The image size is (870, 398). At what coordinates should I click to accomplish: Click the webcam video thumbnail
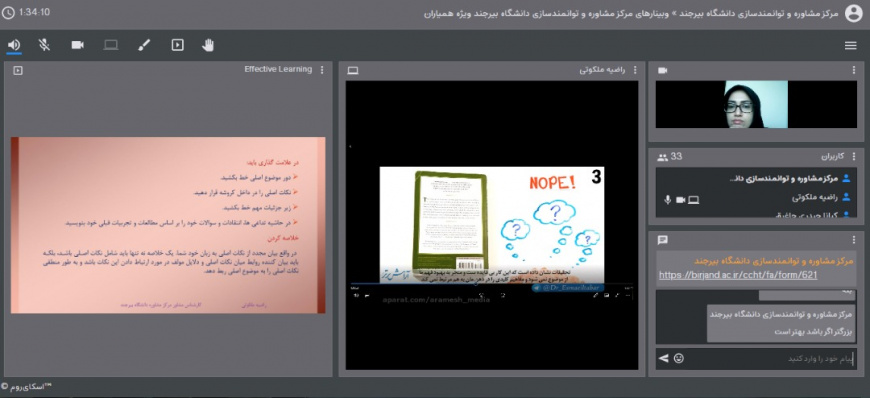(756, 104)
